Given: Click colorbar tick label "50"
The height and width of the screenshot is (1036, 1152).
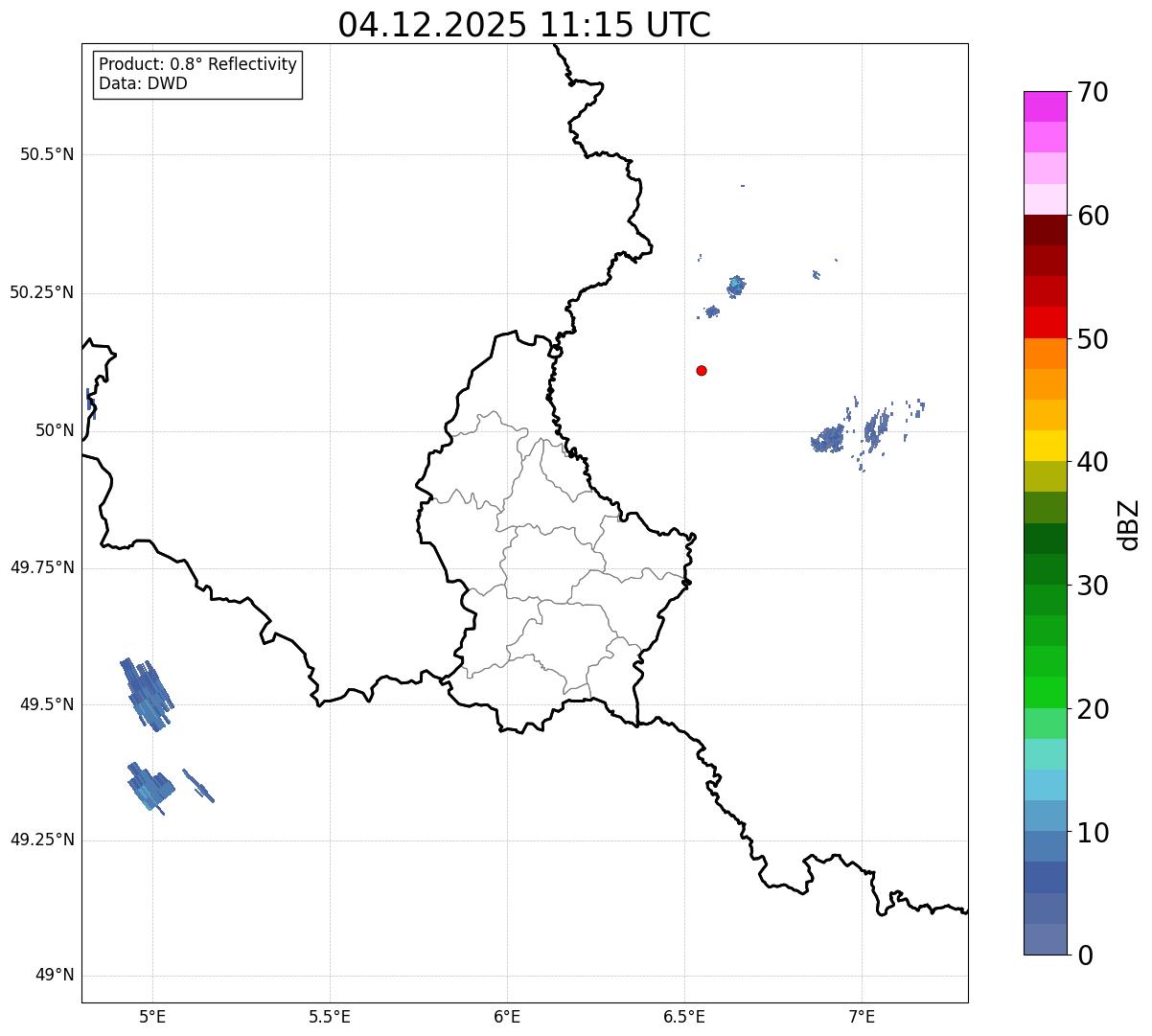Looking at the screenshot, I should [1092, 339].
